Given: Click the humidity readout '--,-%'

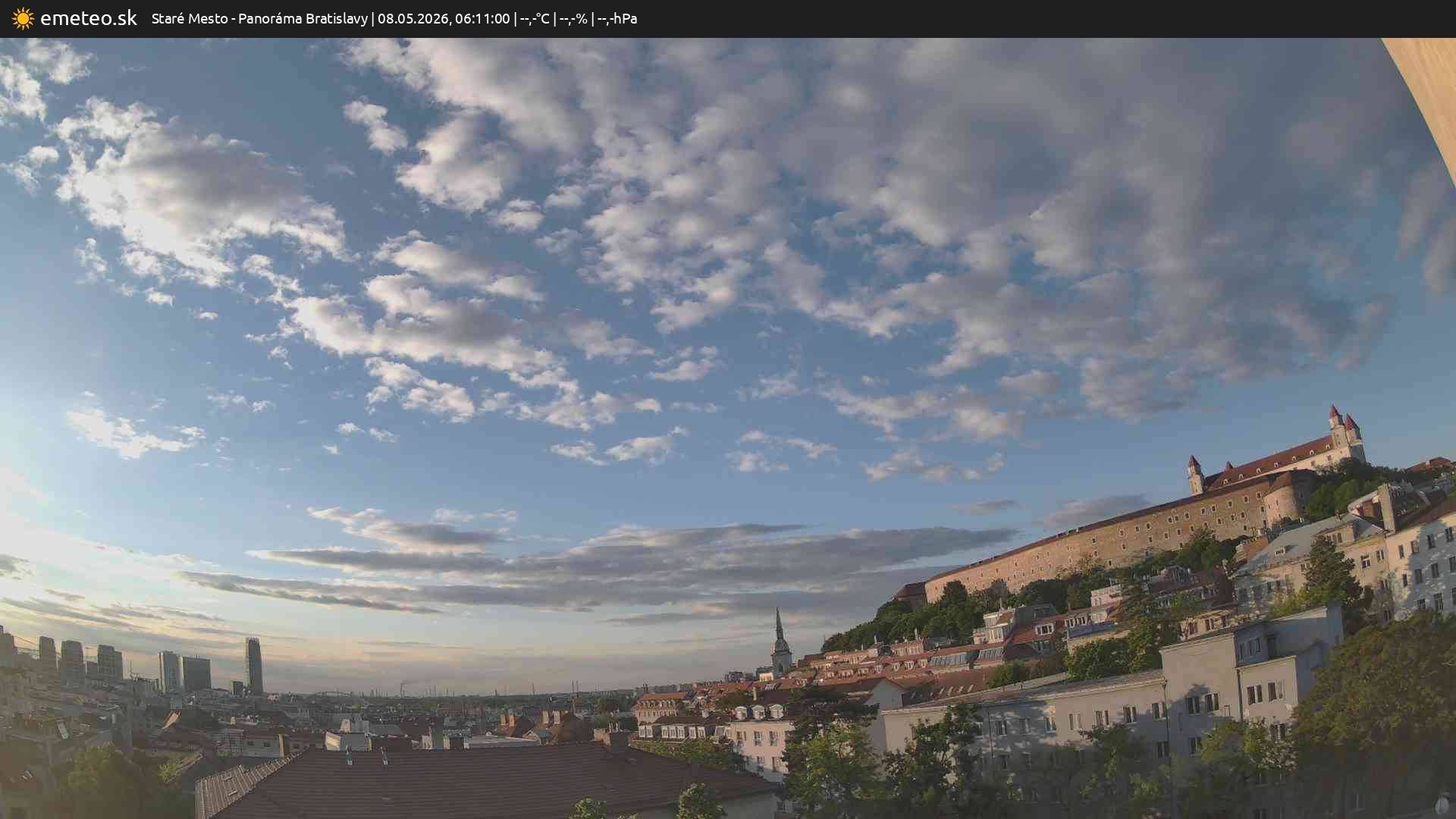Looking at the screenshot, I should click(573, 19).
